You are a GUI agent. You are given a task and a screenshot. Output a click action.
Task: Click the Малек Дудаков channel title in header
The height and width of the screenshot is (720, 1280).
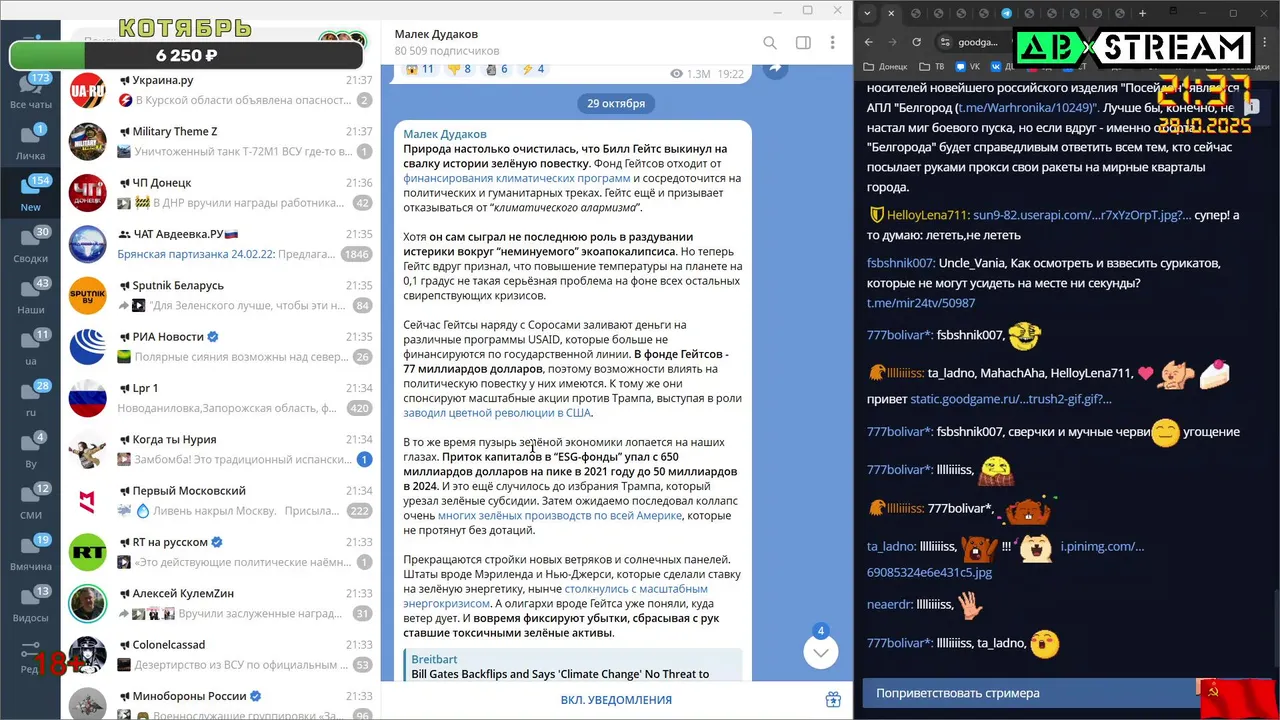[x=436, y=34]
